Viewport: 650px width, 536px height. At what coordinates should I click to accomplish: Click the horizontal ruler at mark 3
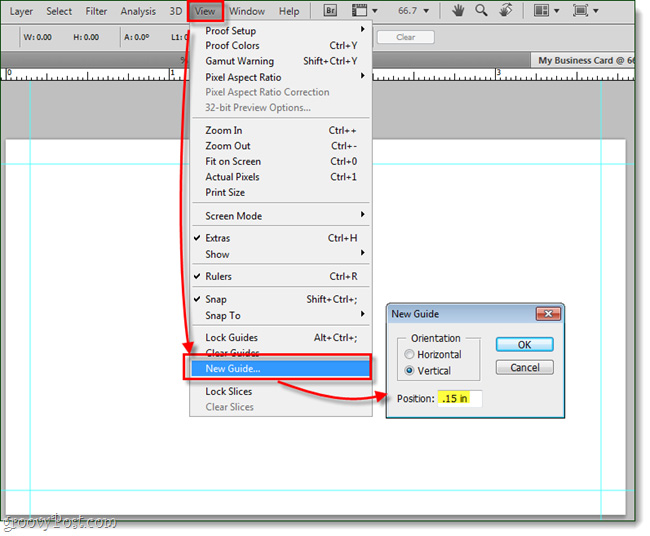pyautogui.click(x=497, y=74)
